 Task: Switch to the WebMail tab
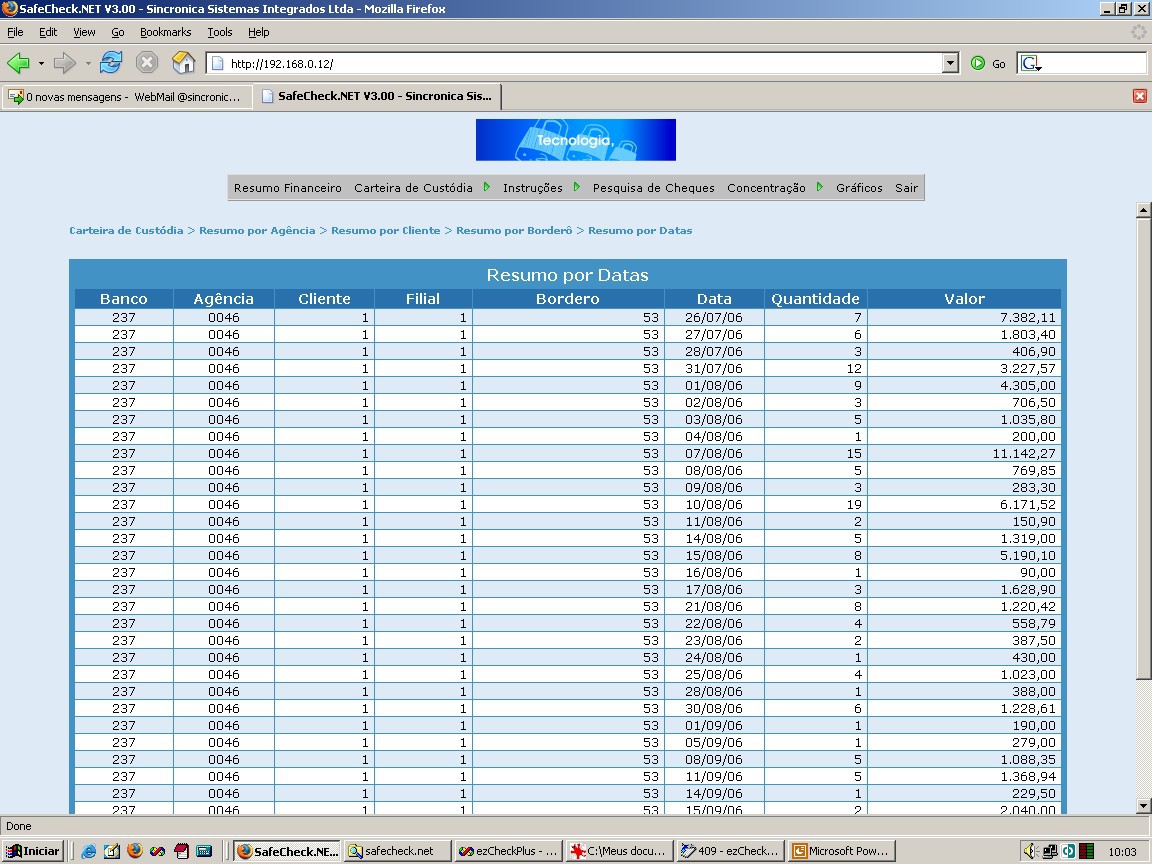[126, 96]
